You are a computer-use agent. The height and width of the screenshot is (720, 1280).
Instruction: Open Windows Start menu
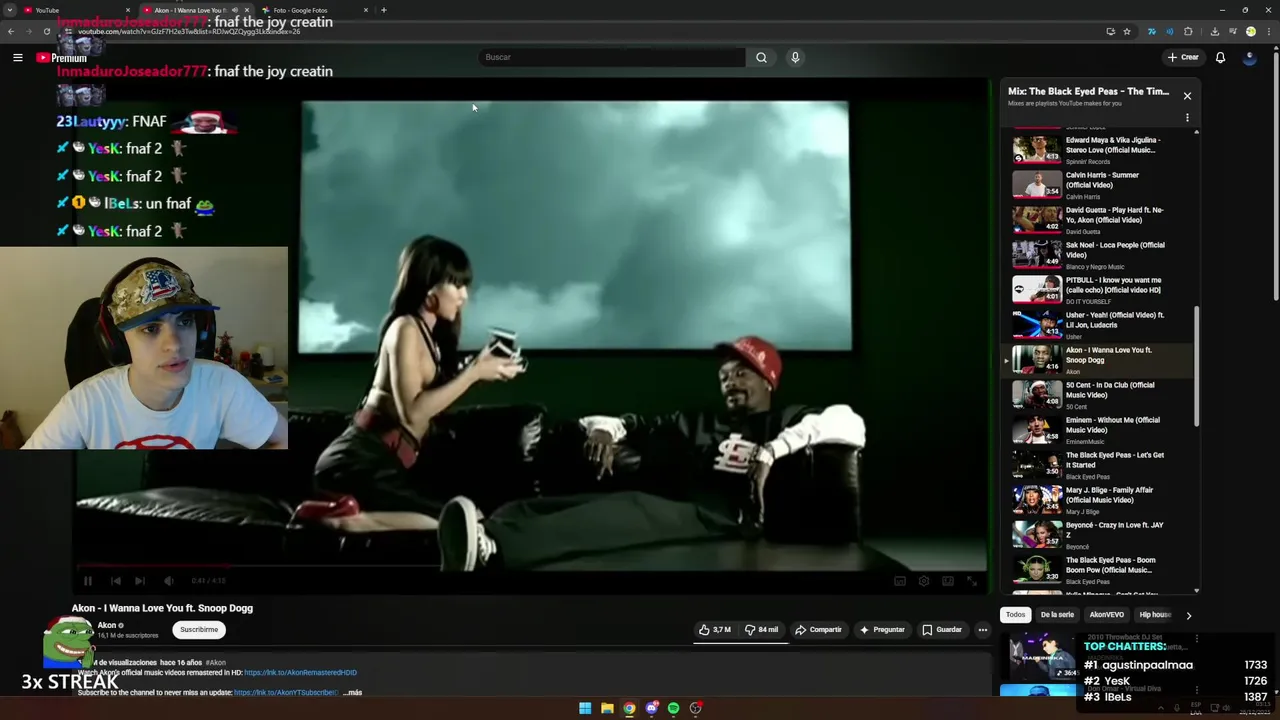pyautogui.click(x=585, y=708)
